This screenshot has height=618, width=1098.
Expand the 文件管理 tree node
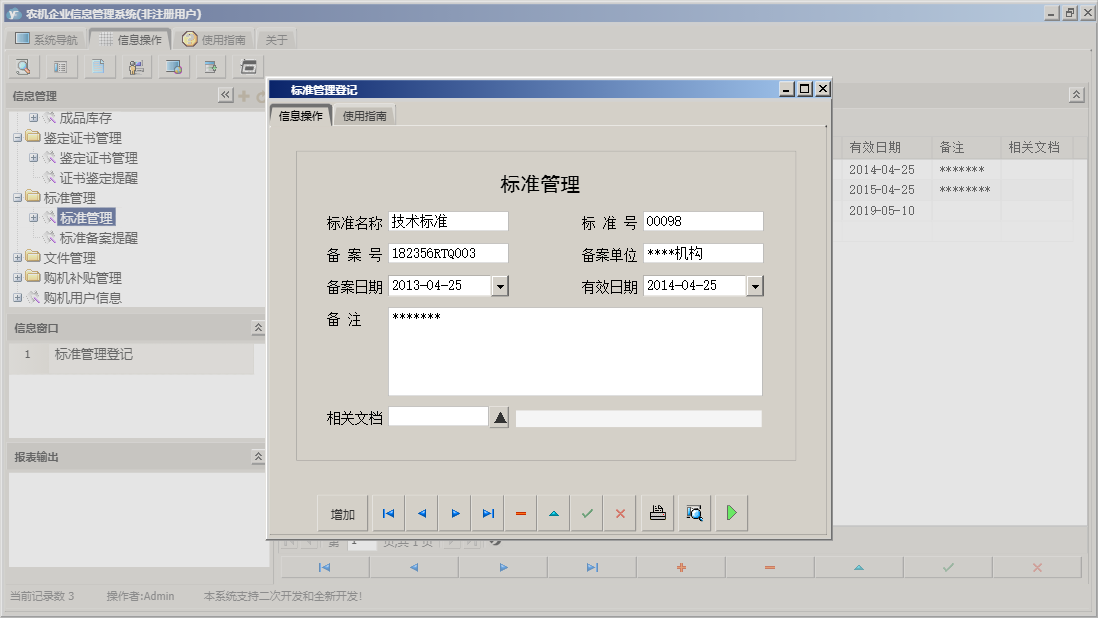tap(17, 257)
